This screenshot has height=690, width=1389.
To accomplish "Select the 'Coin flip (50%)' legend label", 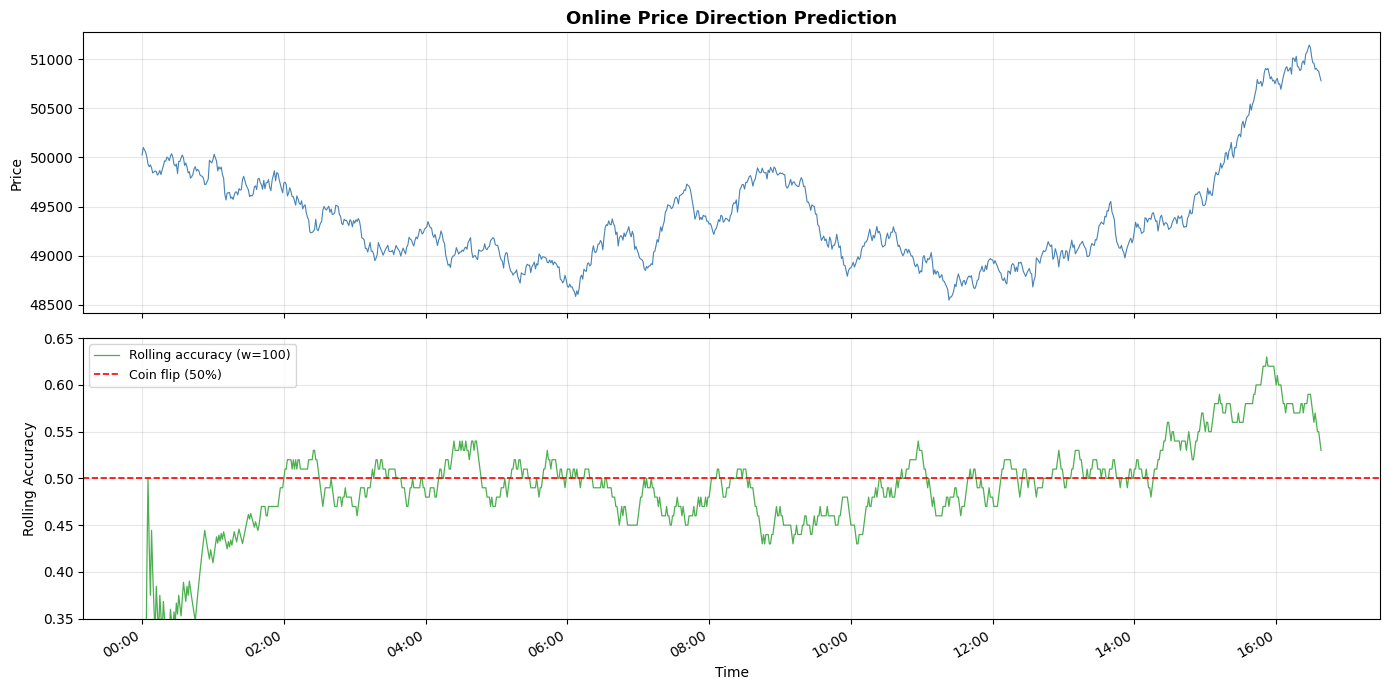I will [x=175, y=374].
